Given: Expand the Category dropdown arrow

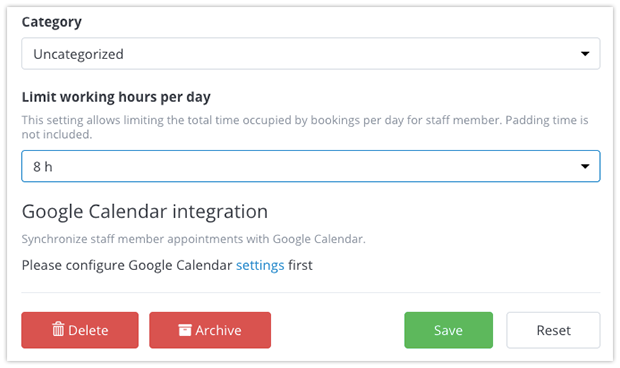Looking at the screenshot, I should pos(585,54).
